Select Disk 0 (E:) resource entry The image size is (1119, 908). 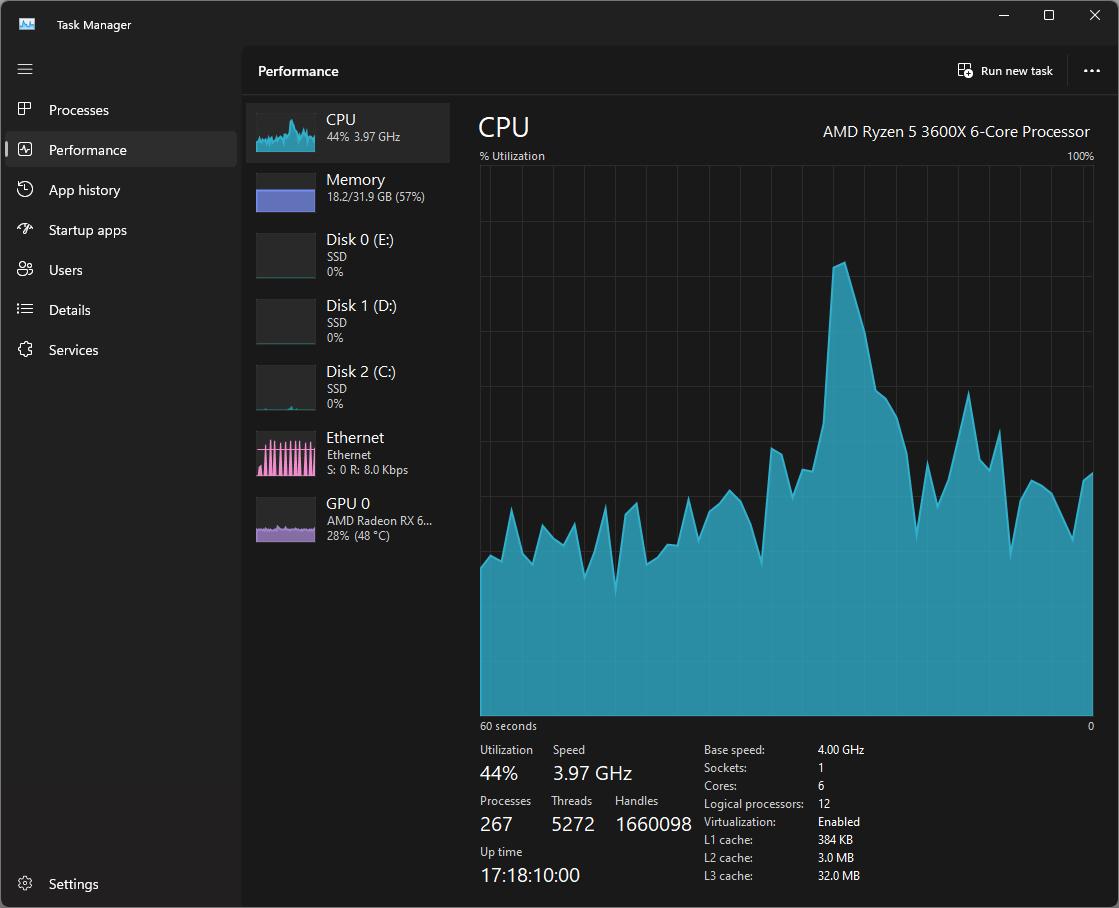348,256
